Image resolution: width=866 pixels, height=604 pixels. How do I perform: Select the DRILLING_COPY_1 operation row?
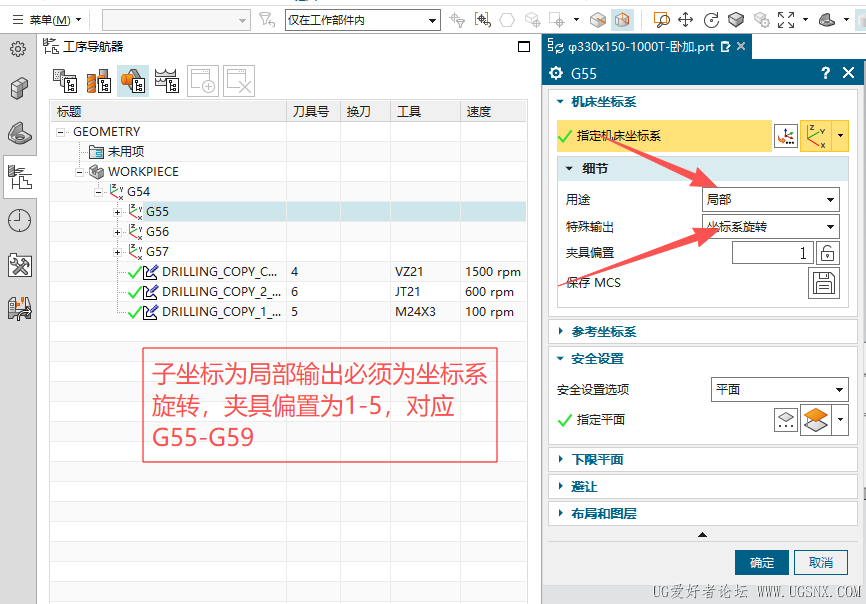[288, 312]
